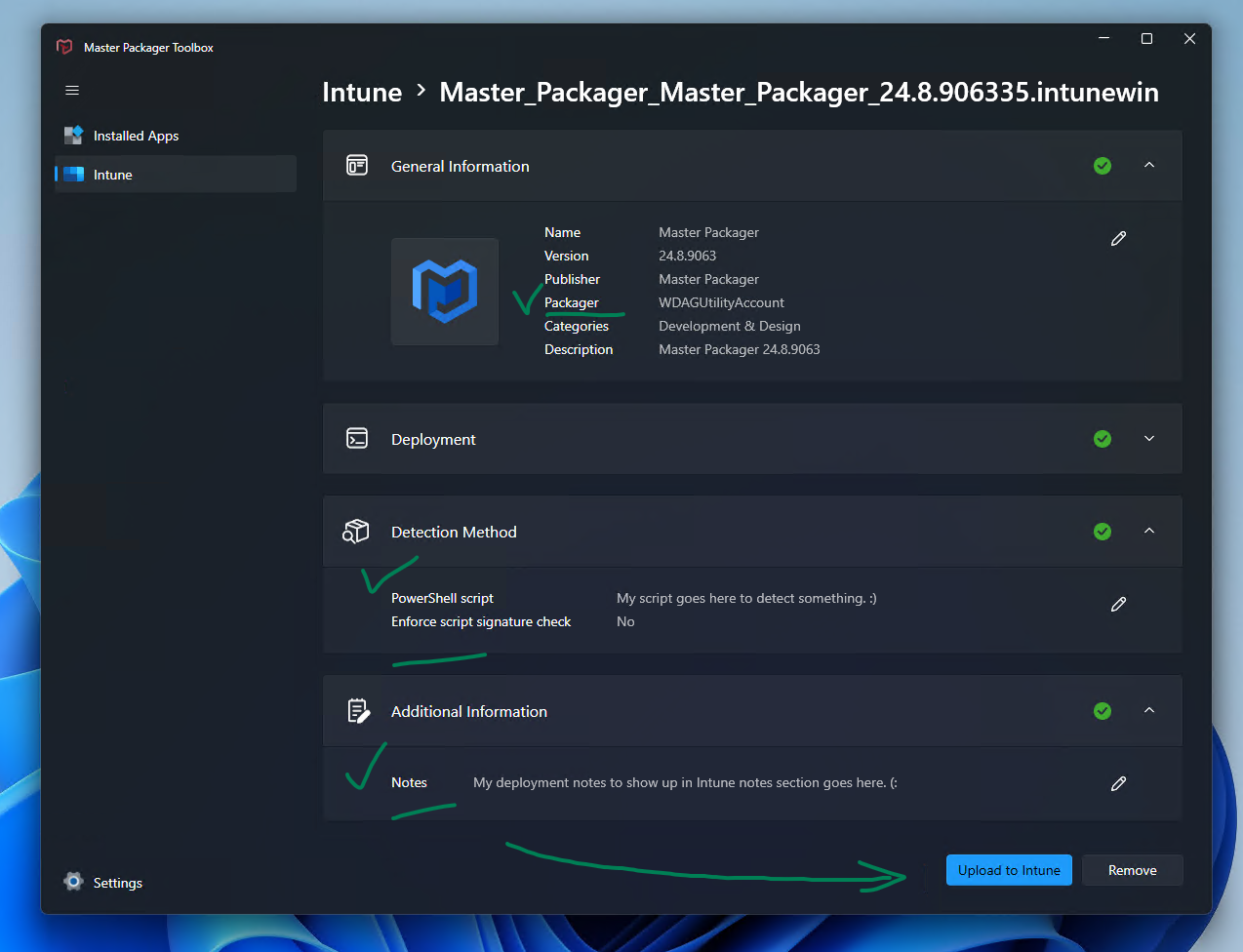This screenshot has height=952, width=1243.
Task: Minimize the Master Packager Toolbox window
Action: (1104, 38)
